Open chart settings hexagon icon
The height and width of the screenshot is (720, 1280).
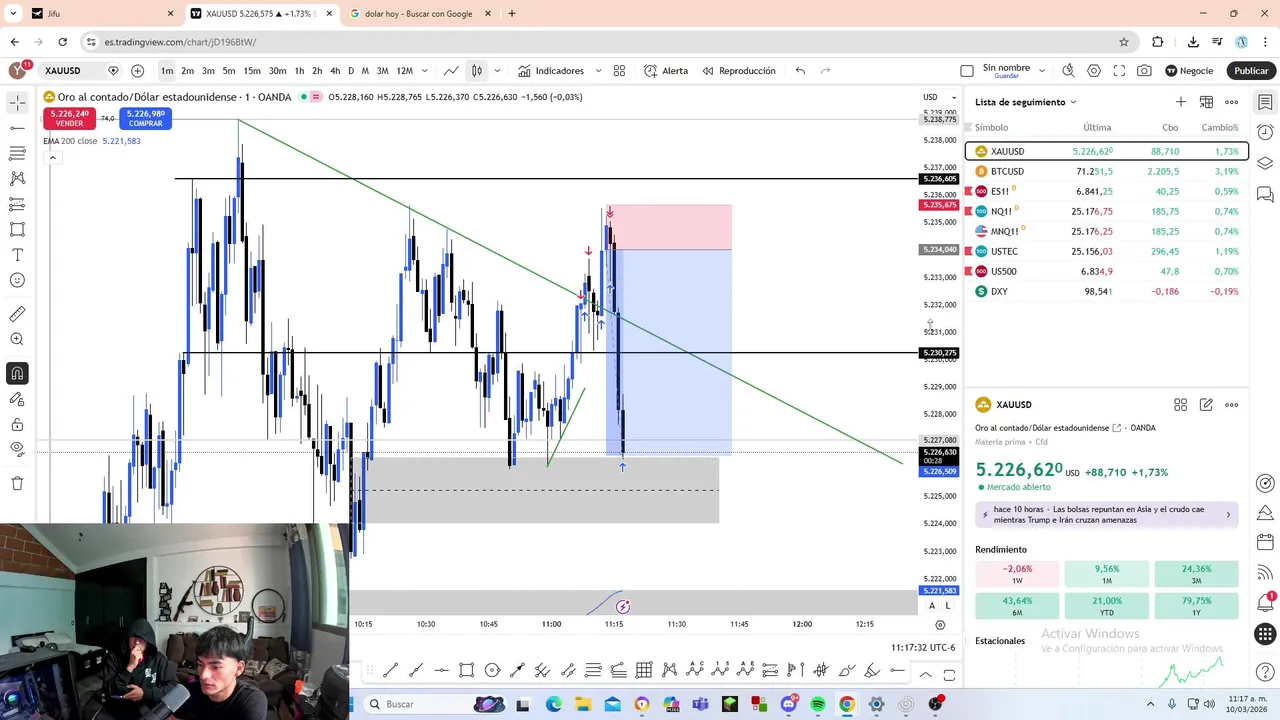click(x=1094, y=71)
